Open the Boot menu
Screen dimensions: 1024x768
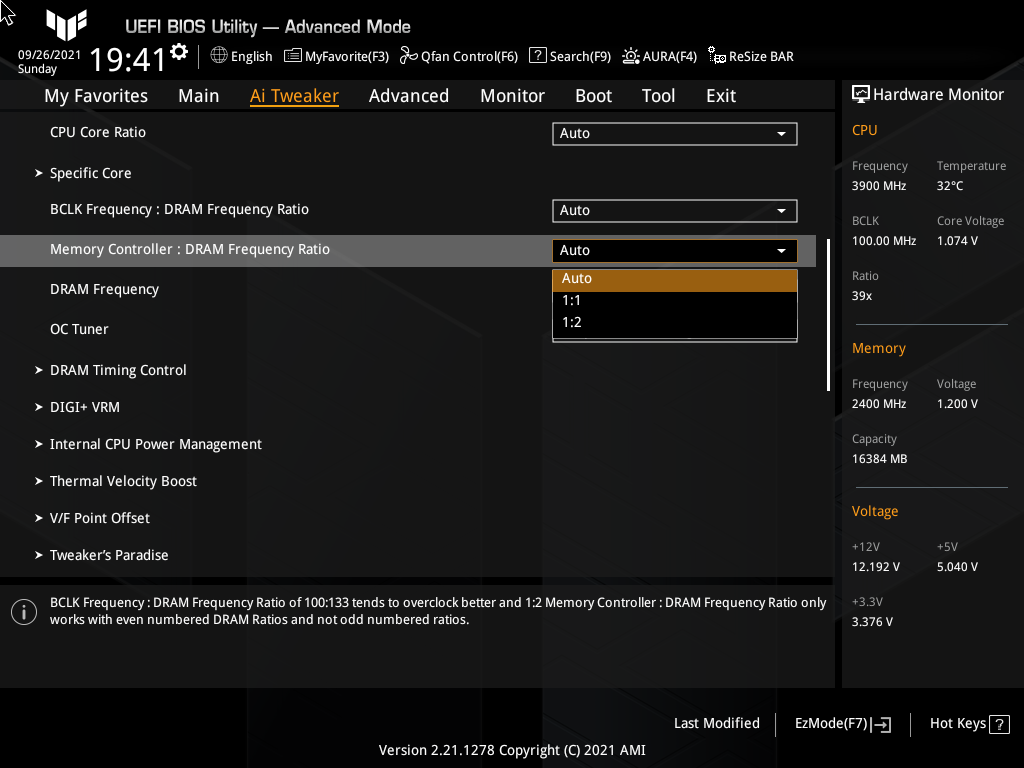coord(593,95)
